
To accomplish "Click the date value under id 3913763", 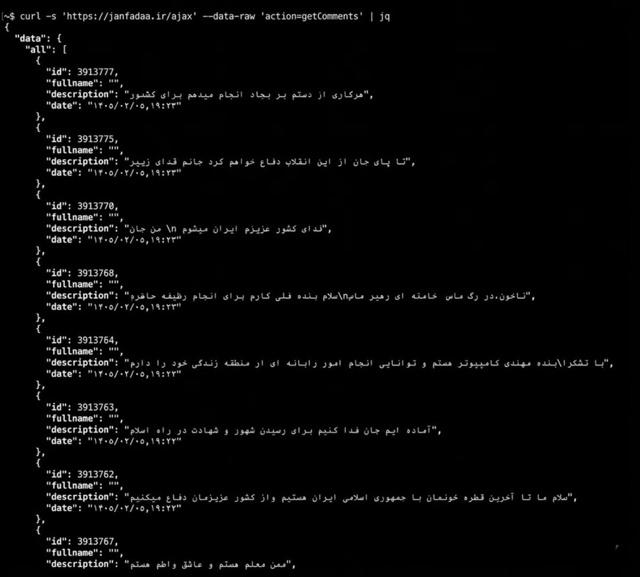I will [134, 441].
